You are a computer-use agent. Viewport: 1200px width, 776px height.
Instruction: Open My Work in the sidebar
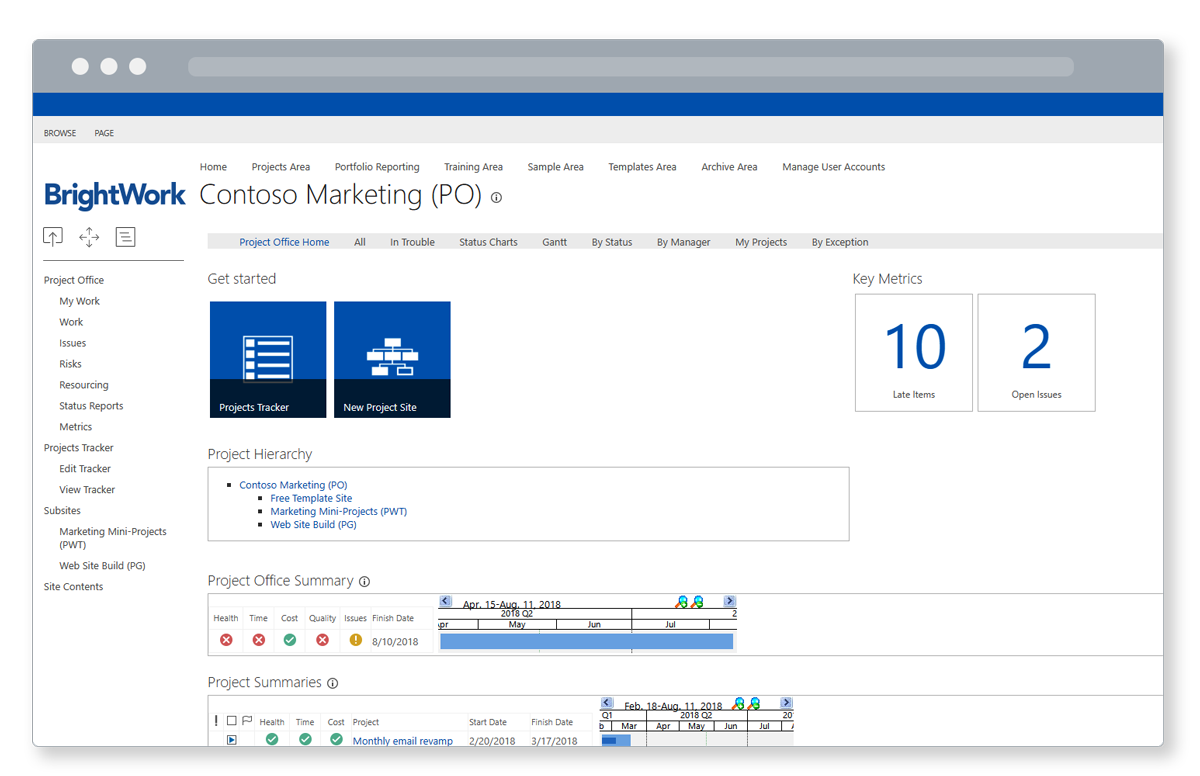[x=79, y=301]
